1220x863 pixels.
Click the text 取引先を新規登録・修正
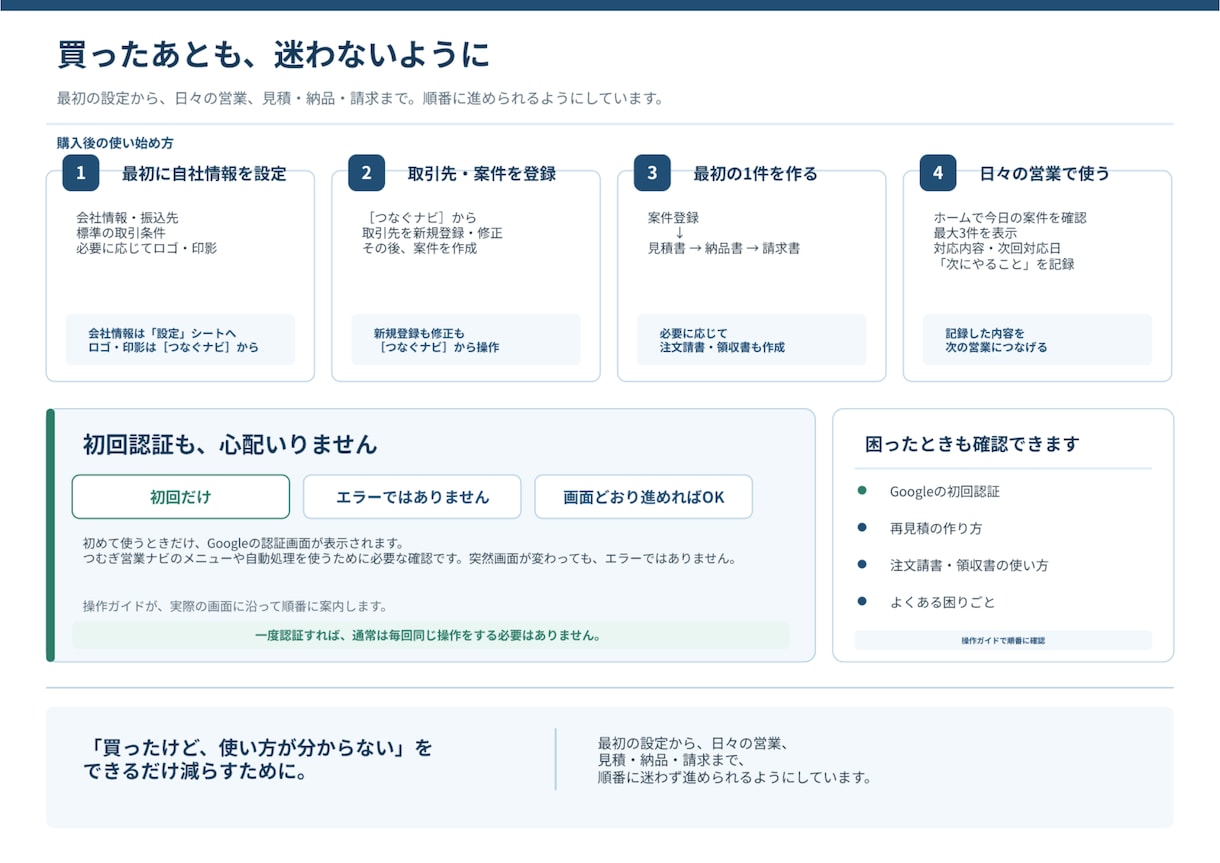(432, 233)
